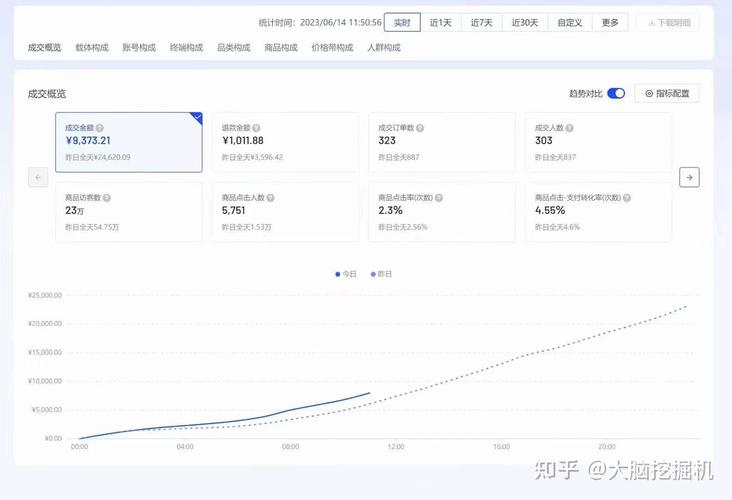Viewport: 732px width, 500px height.
Task: Click the 12:00 x-axis label
Action: [396, 447]
